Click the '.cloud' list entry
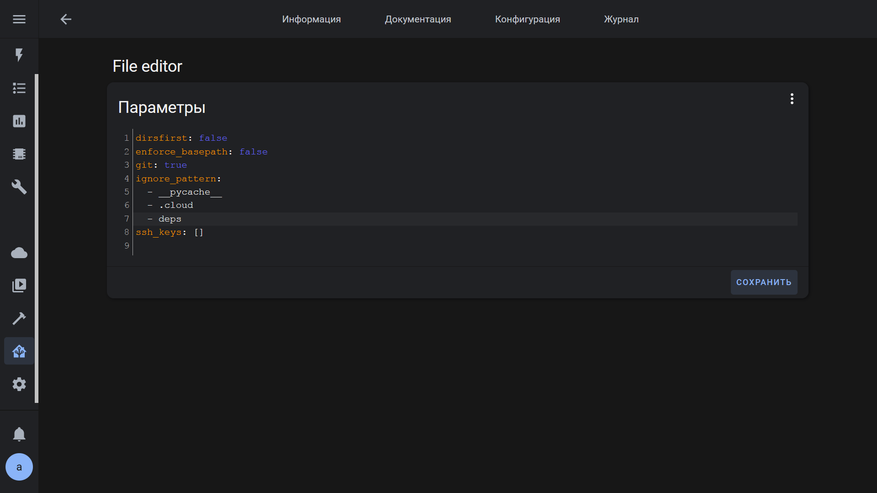 (x=176, y=205)
